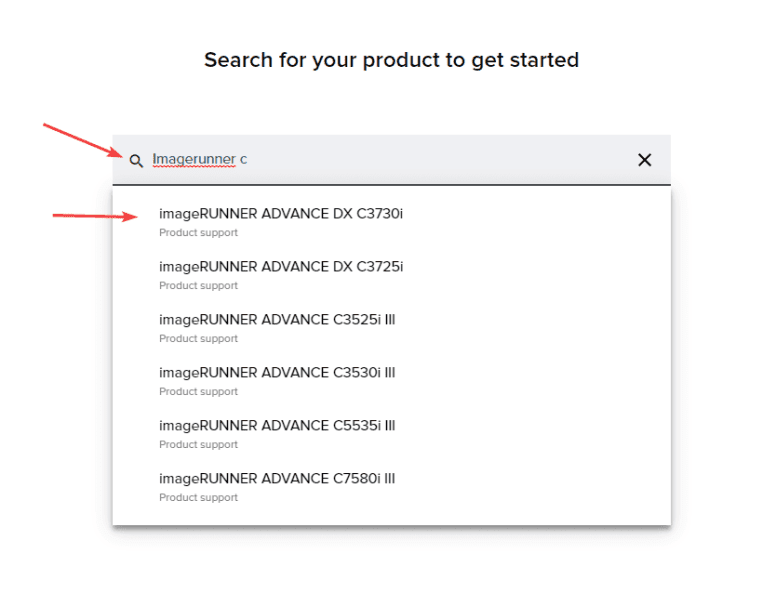
Task: Select imageRUNNER ADVANCE DX C3725i suggestion
Action: (281, 266)
